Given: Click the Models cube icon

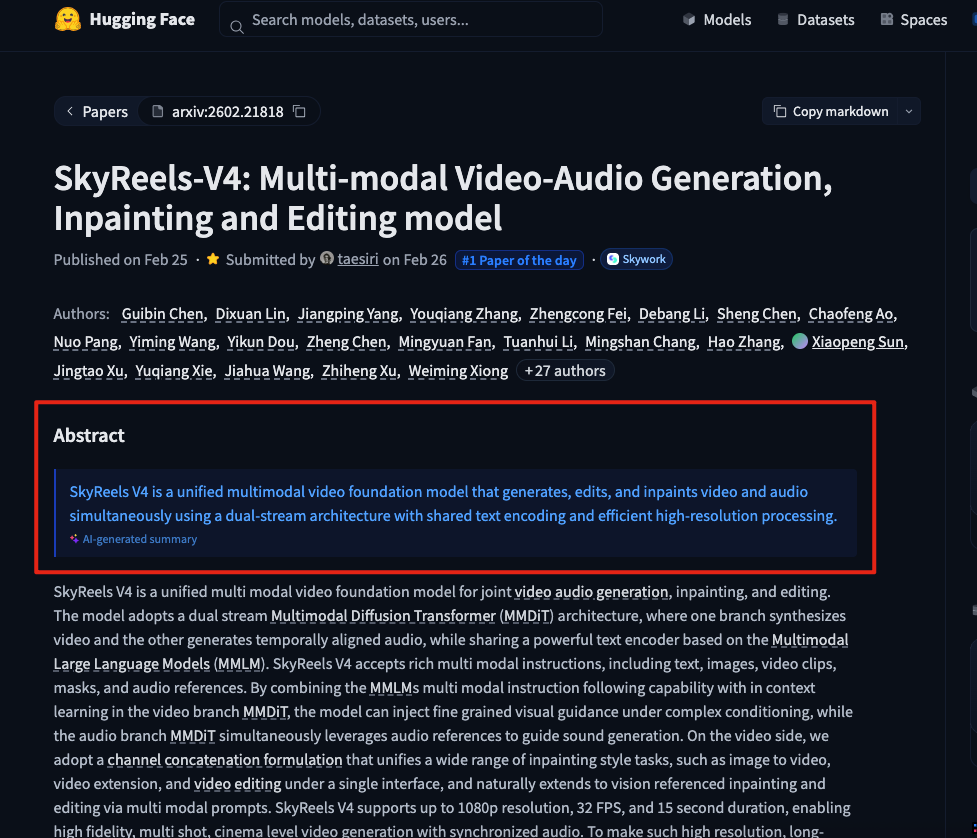Looking at the screenshot, I should [x=689, y=20].
